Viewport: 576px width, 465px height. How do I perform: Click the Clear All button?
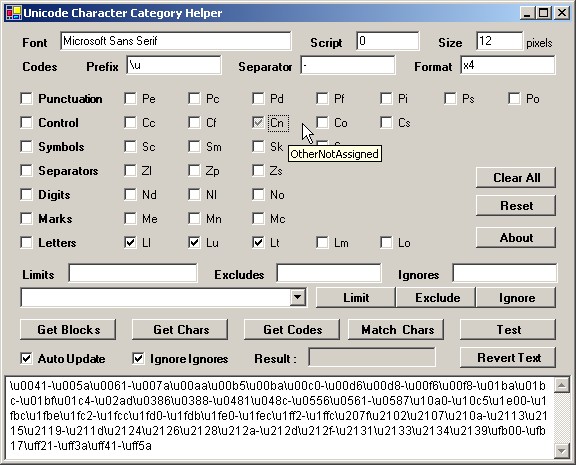pos(516,178)
